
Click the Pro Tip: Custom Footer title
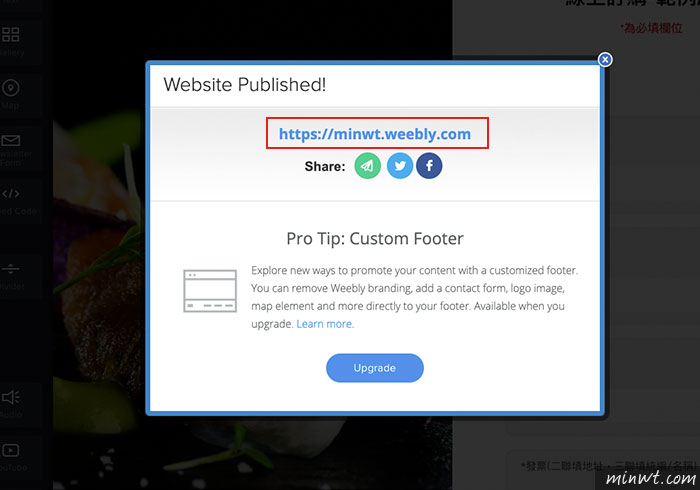point(375,239)
